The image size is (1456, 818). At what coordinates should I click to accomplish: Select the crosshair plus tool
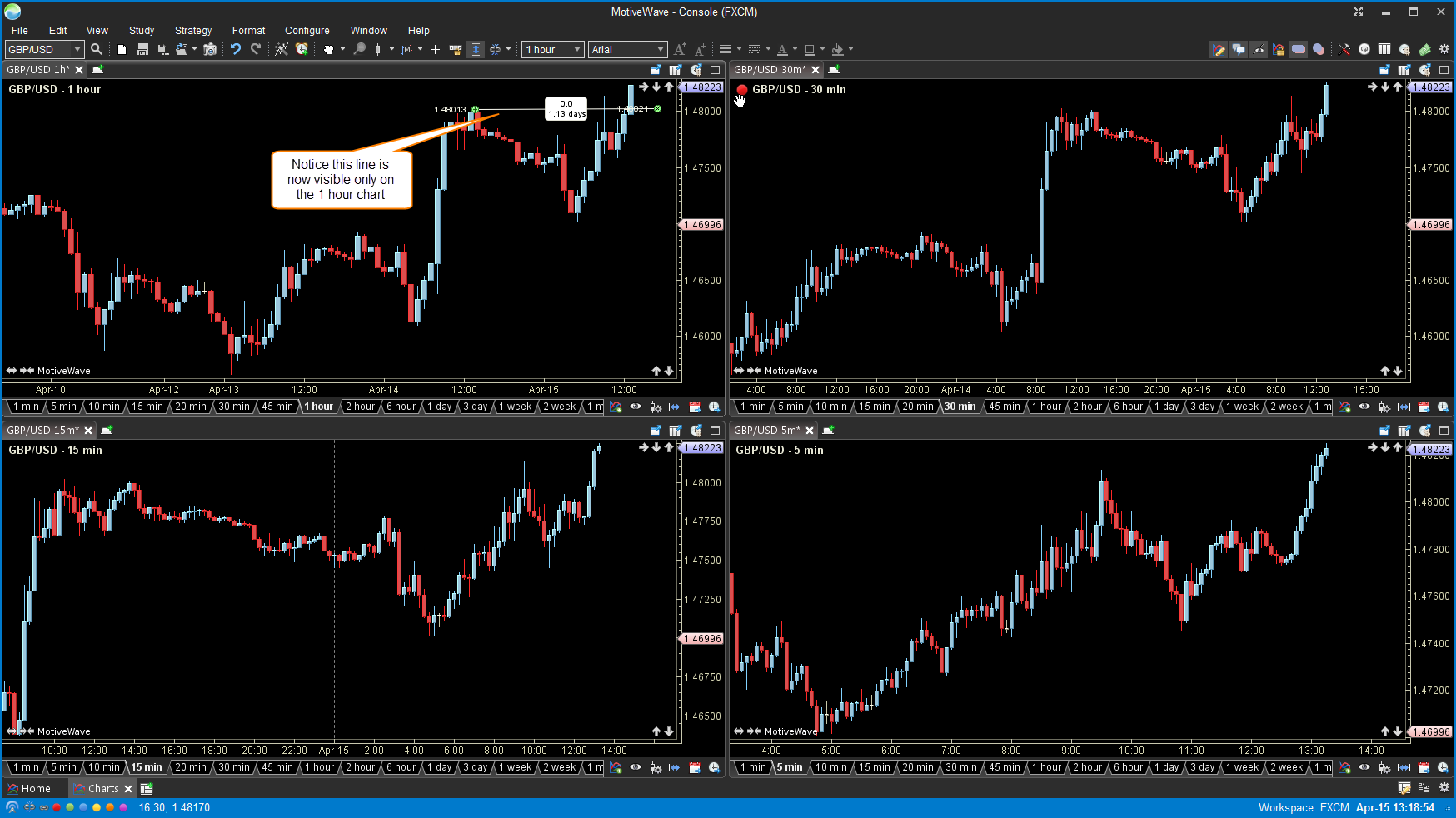(x=435, y=49)
